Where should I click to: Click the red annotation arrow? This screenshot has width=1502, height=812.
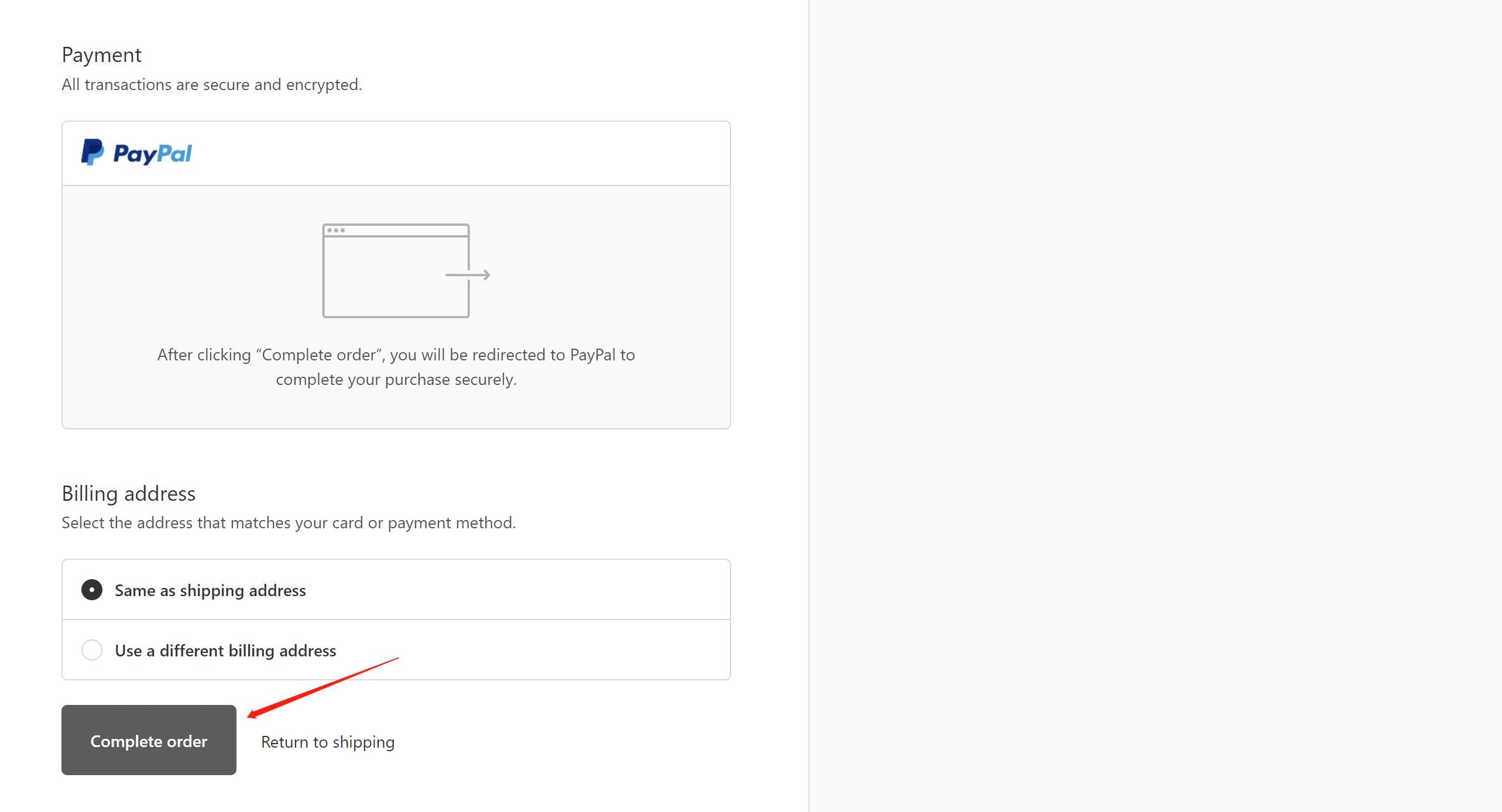point(322,686)
